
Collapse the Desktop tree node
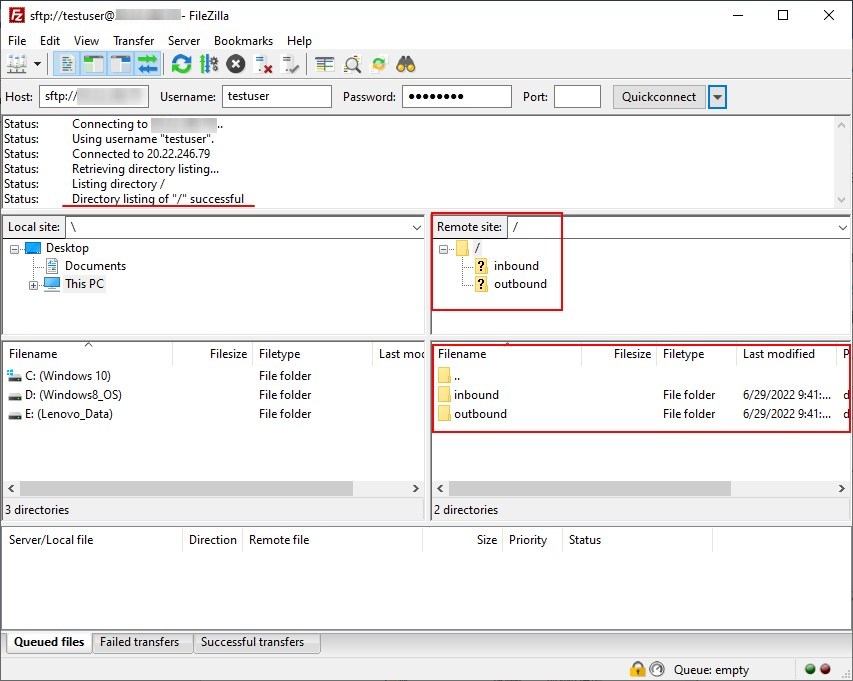coord(15,249)
